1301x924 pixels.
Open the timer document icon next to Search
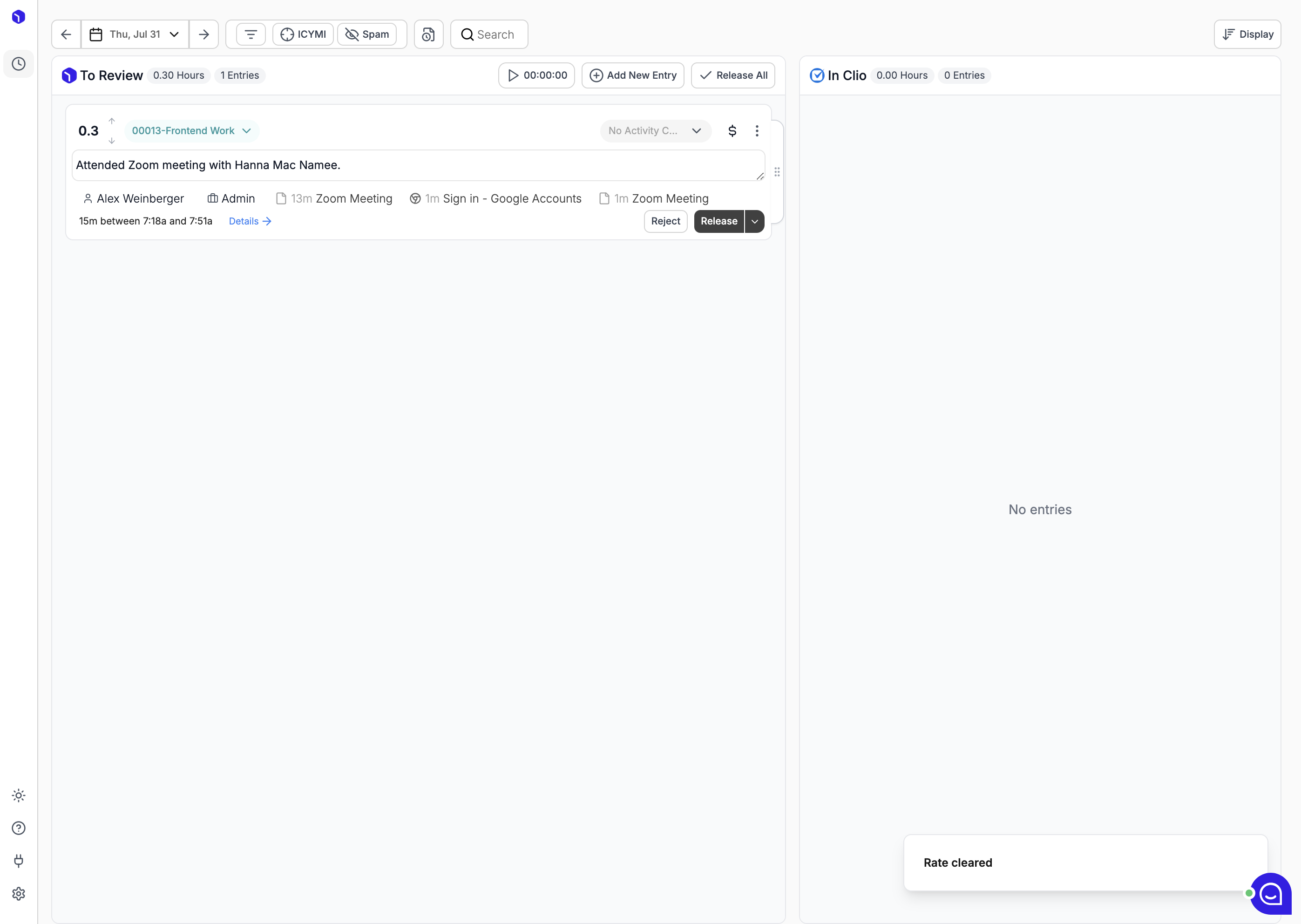[x=428, y=34]
